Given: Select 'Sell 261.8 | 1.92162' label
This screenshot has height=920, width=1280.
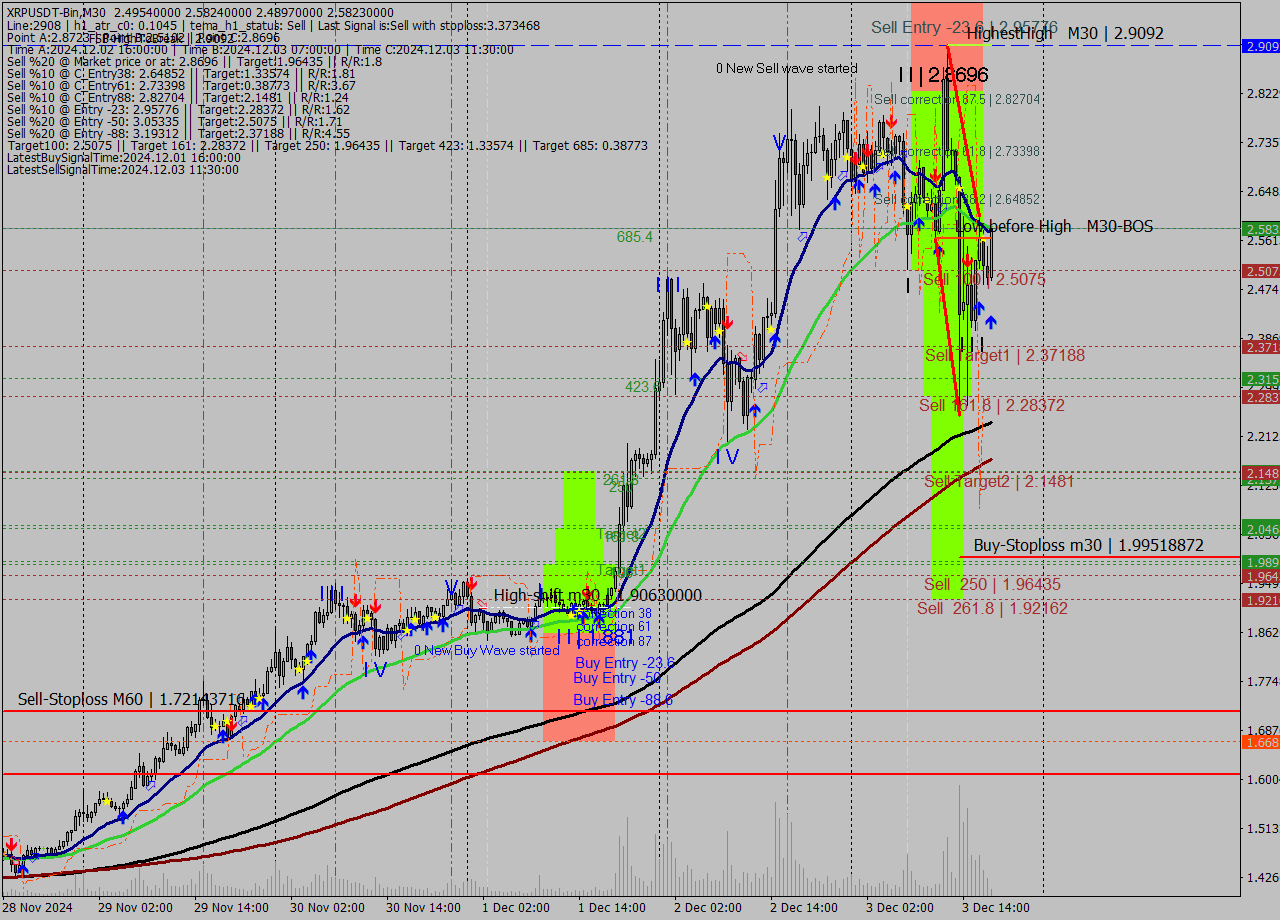Looking at the screenshot, I should 993,608.
